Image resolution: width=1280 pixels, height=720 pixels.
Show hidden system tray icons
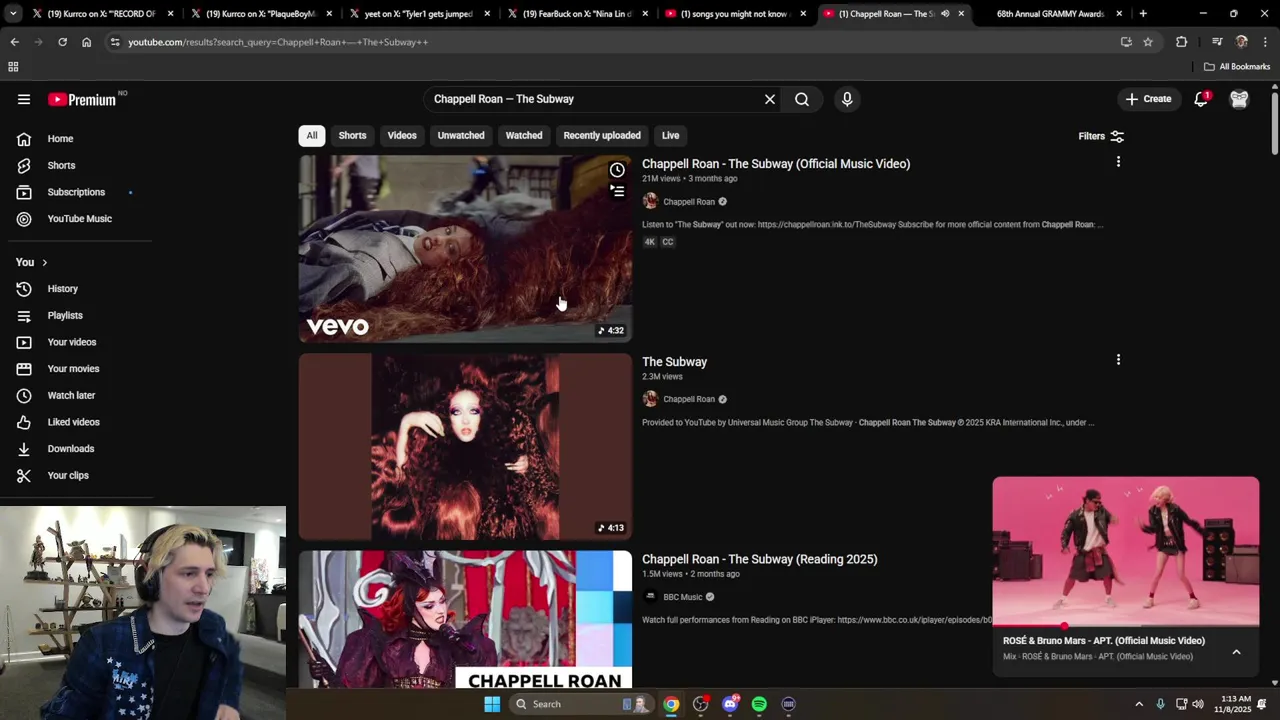click(1139, 704)
